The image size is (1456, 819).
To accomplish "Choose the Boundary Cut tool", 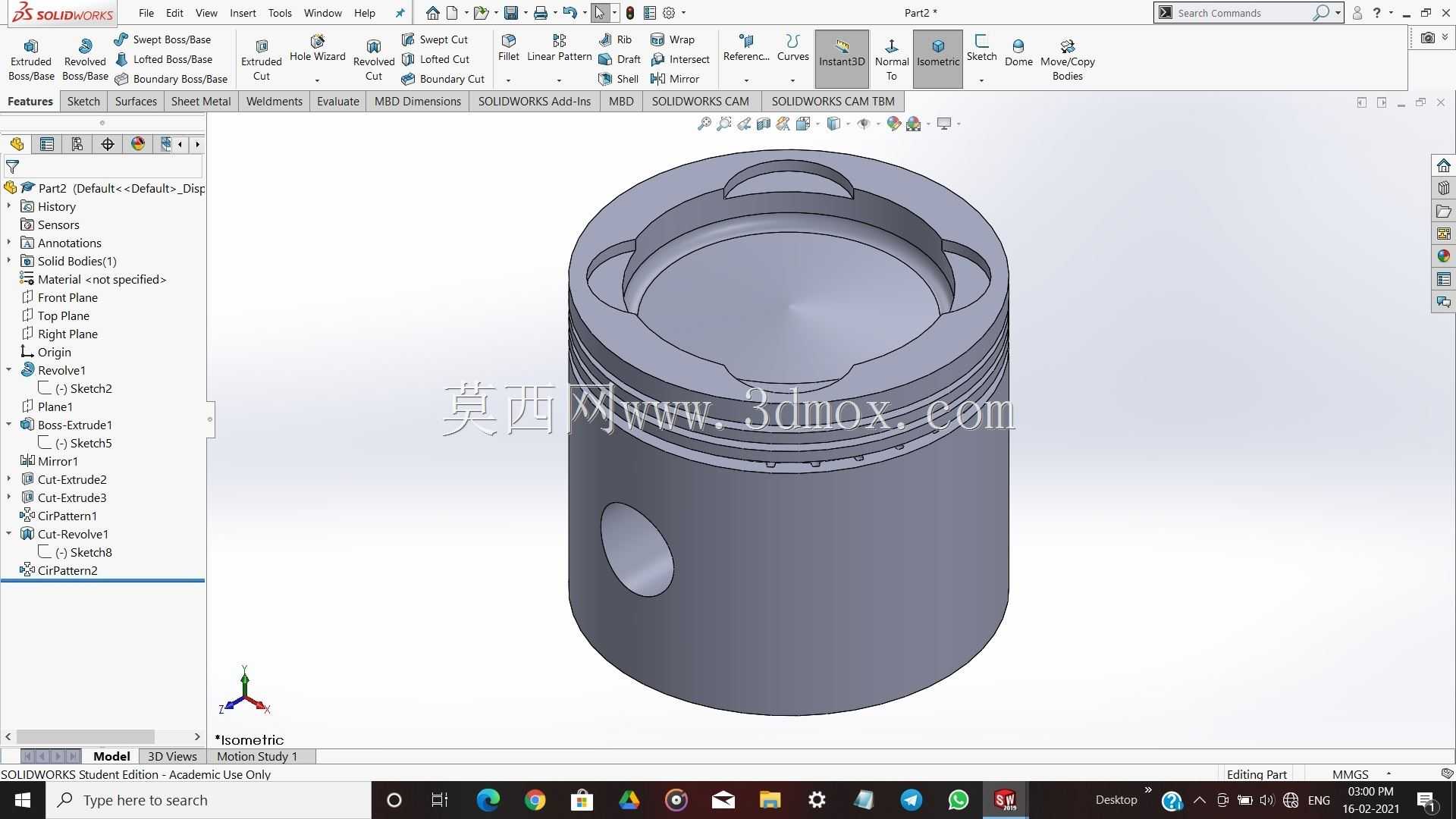I will coord(443,79).
